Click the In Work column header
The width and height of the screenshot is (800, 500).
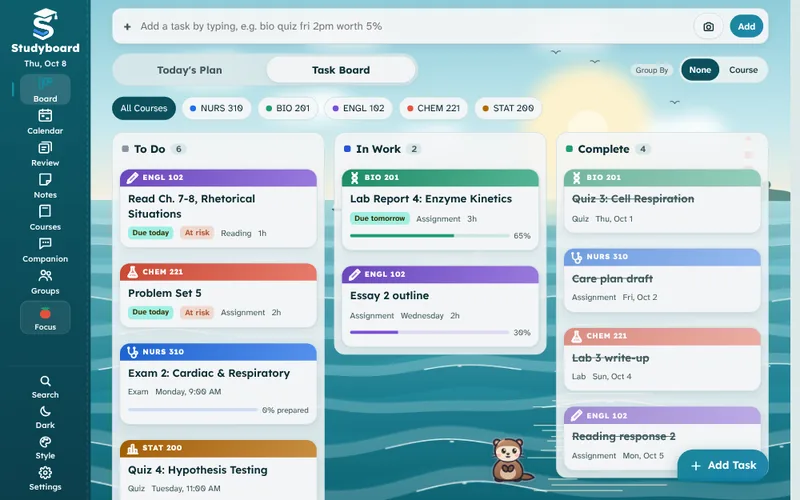pyautogui.click(x=378, y=149)
